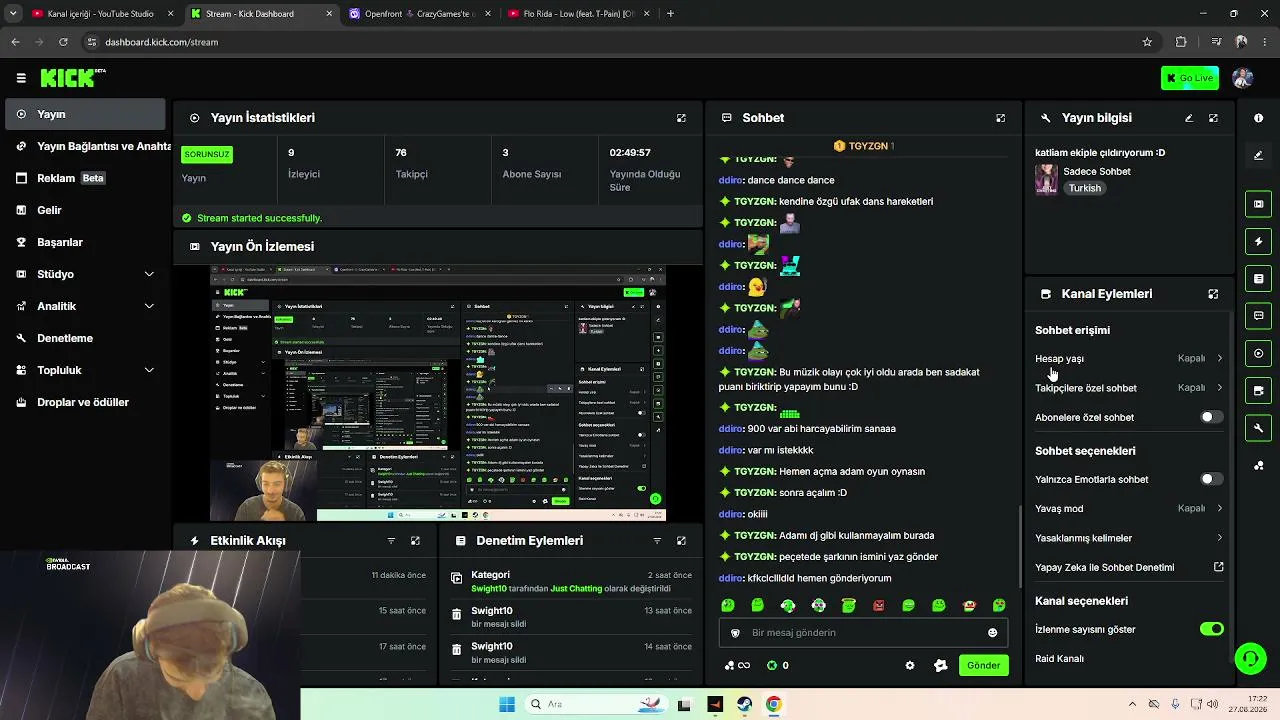Open Reklam Beta in the sidebar
This screenshot has width=1280, height=720.
[84, 178]
